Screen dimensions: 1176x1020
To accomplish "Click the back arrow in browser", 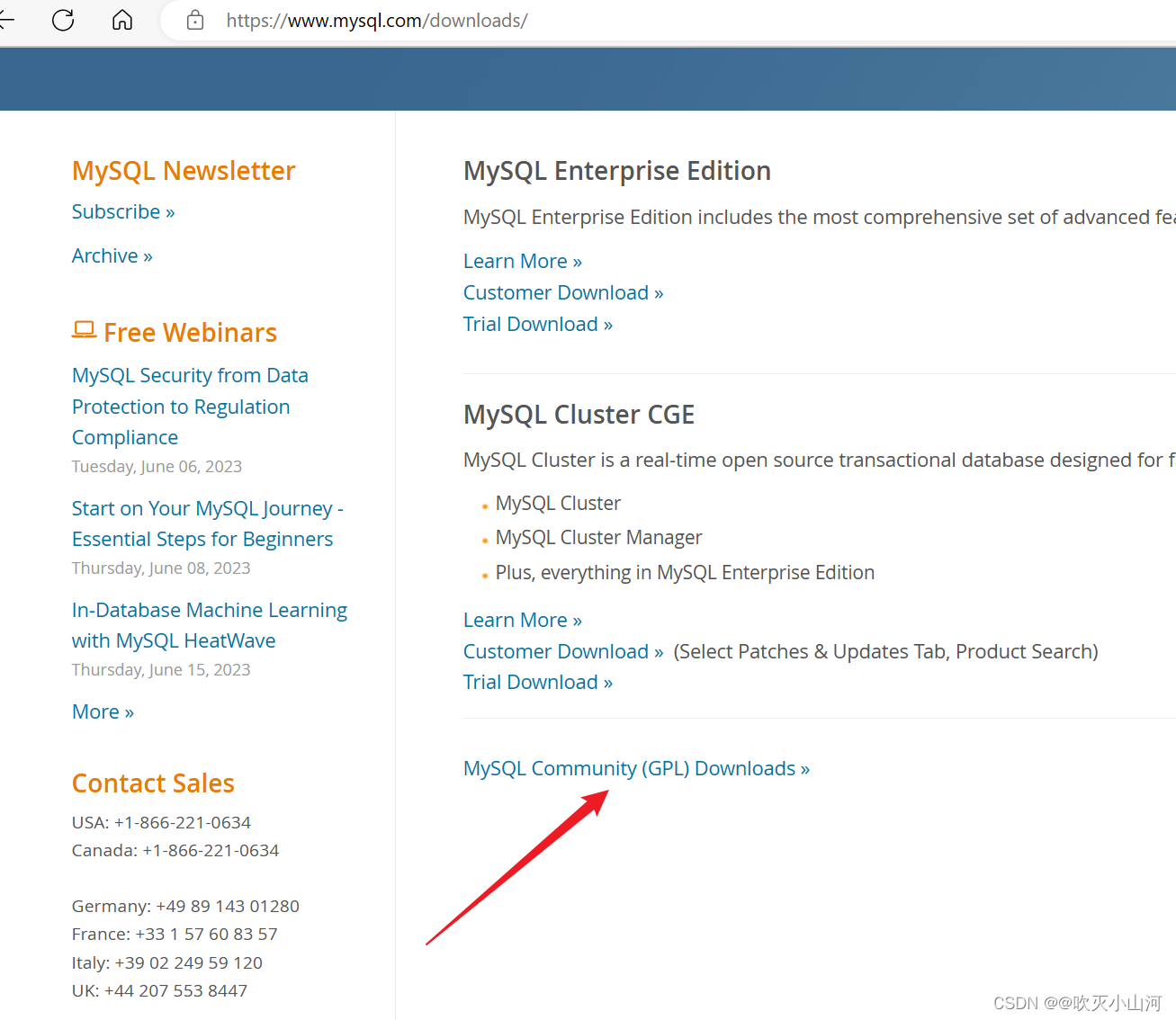I will [x=6, y=20].
